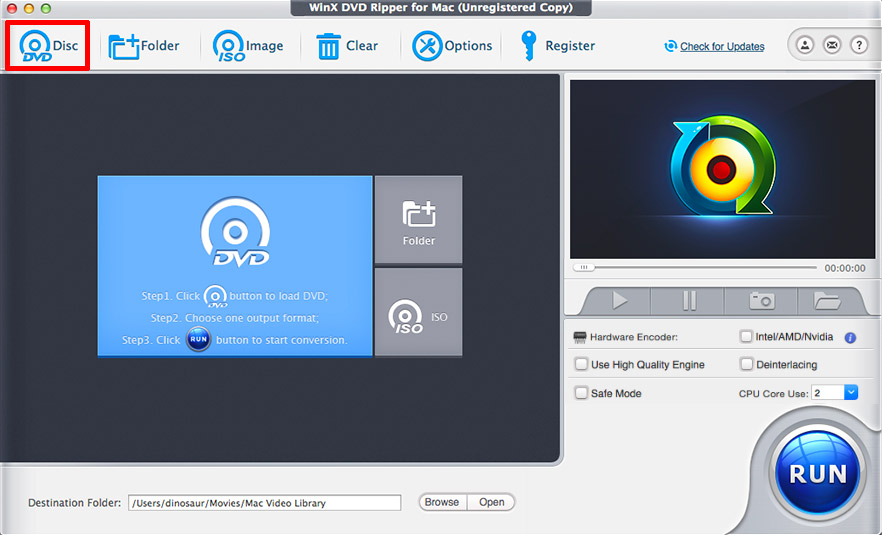Image resolution: width=882 pixels, height=535 pixels.
Task: Toggle the Deinterlacing checkbox
Action: (746, 364)
